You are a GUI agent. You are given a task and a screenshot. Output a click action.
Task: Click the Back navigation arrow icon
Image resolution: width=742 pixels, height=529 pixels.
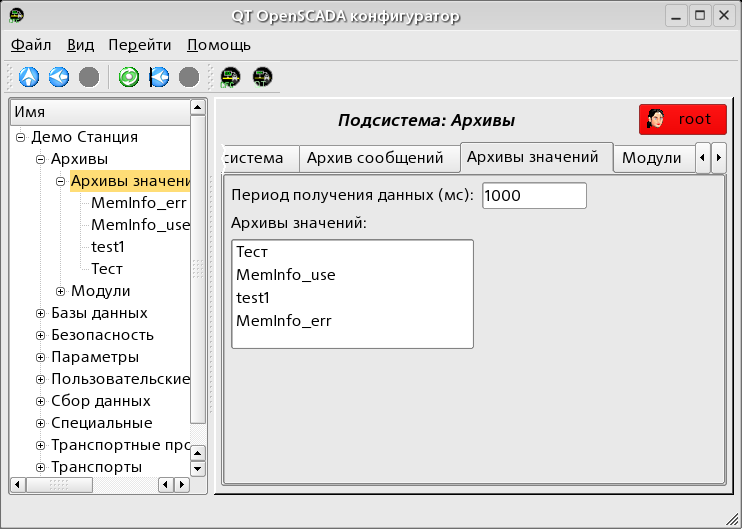coord(59,77)
